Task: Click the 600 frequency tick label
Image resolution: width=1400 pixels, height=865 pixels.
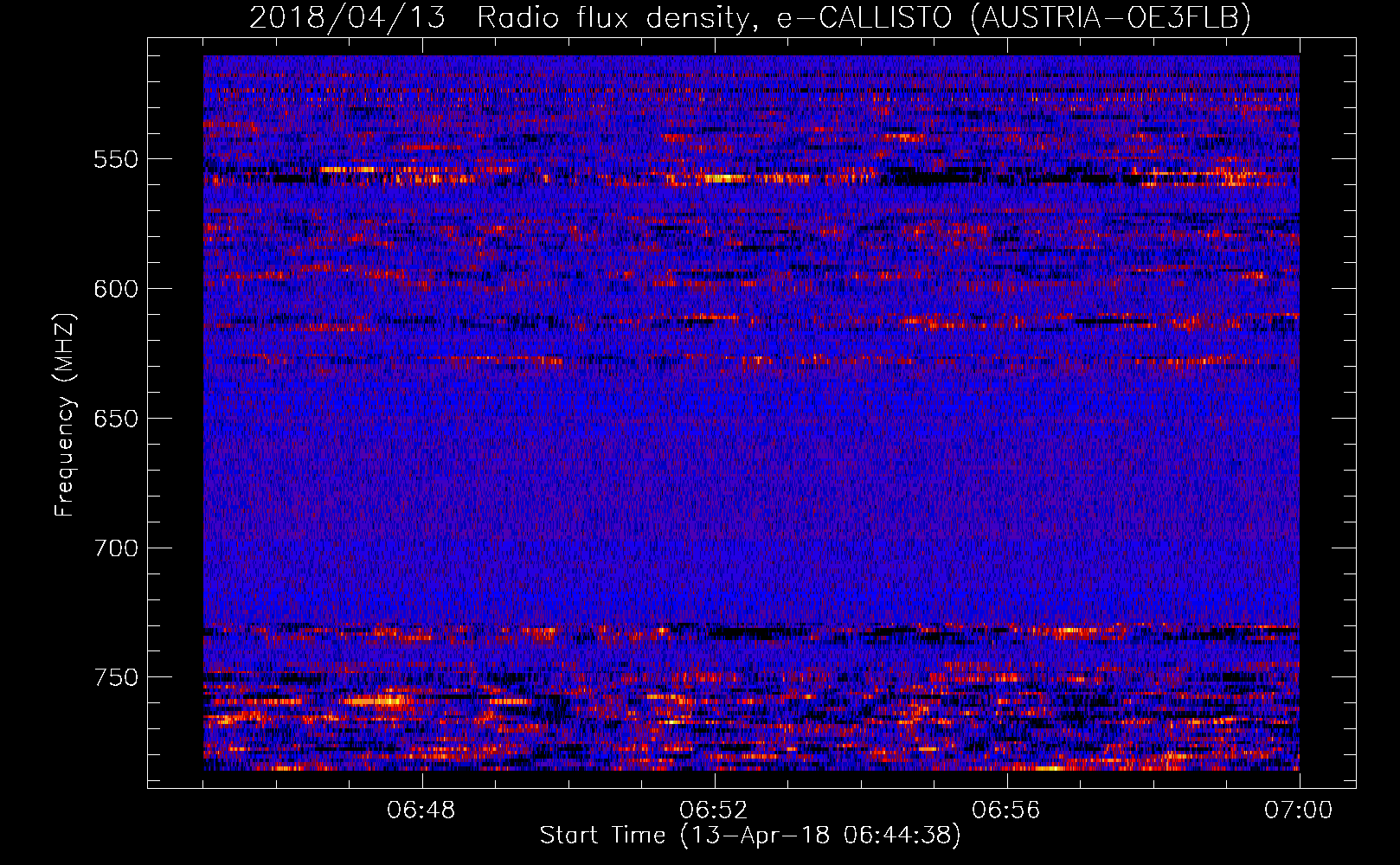Action: tap(116, 289)
